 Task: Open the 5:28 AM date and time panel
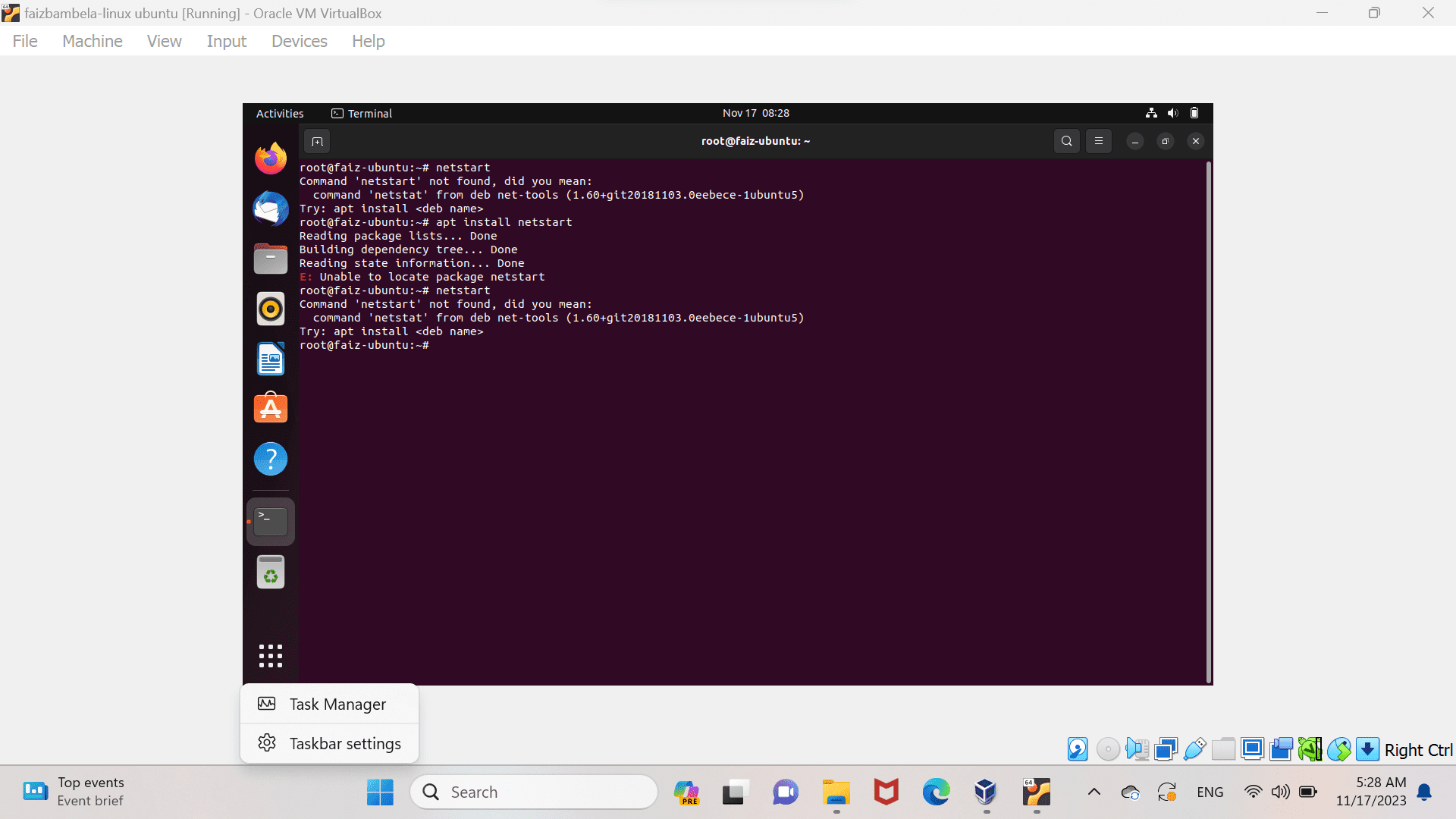tap(1371, 792)
